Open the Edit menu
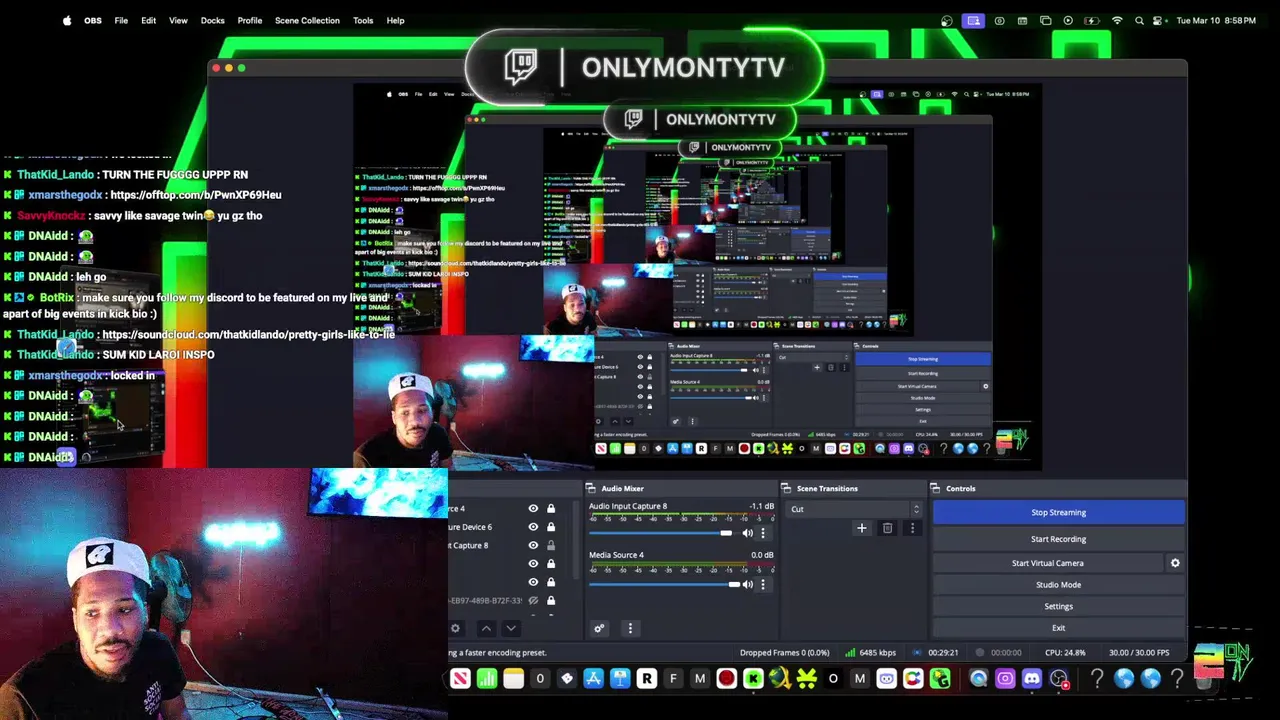This screenshot has height=720, width=1280. [x=148, y=20]
